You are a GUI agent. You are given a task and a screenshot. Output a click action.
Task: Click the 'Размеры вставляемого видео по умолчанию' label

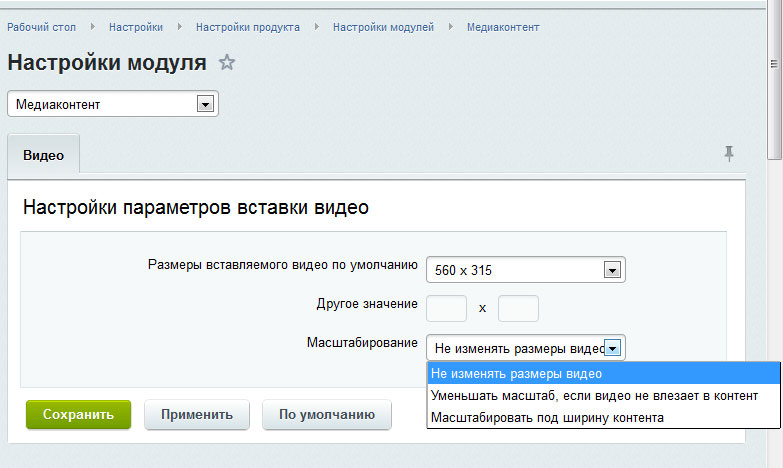point(283,265)
